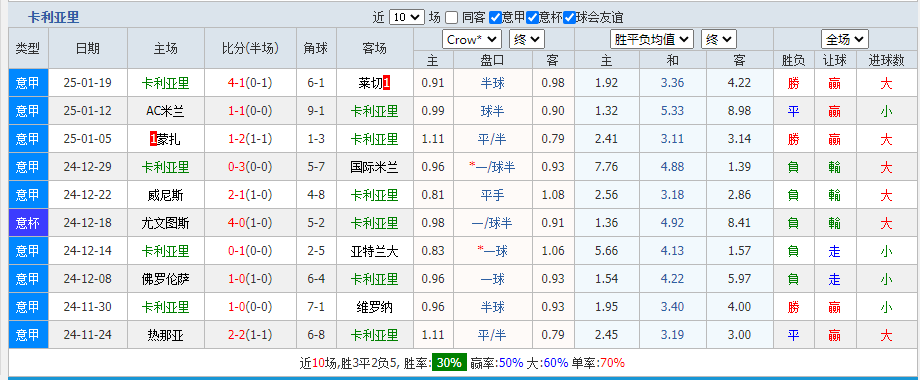Open score 4-1(0-1) match details

[x=250, y=83]
